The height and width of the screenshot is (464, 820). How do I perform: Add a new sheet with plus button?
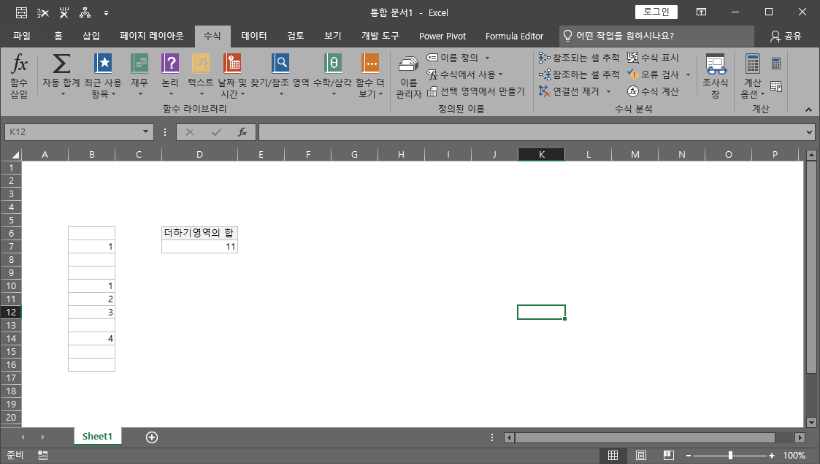152,437
